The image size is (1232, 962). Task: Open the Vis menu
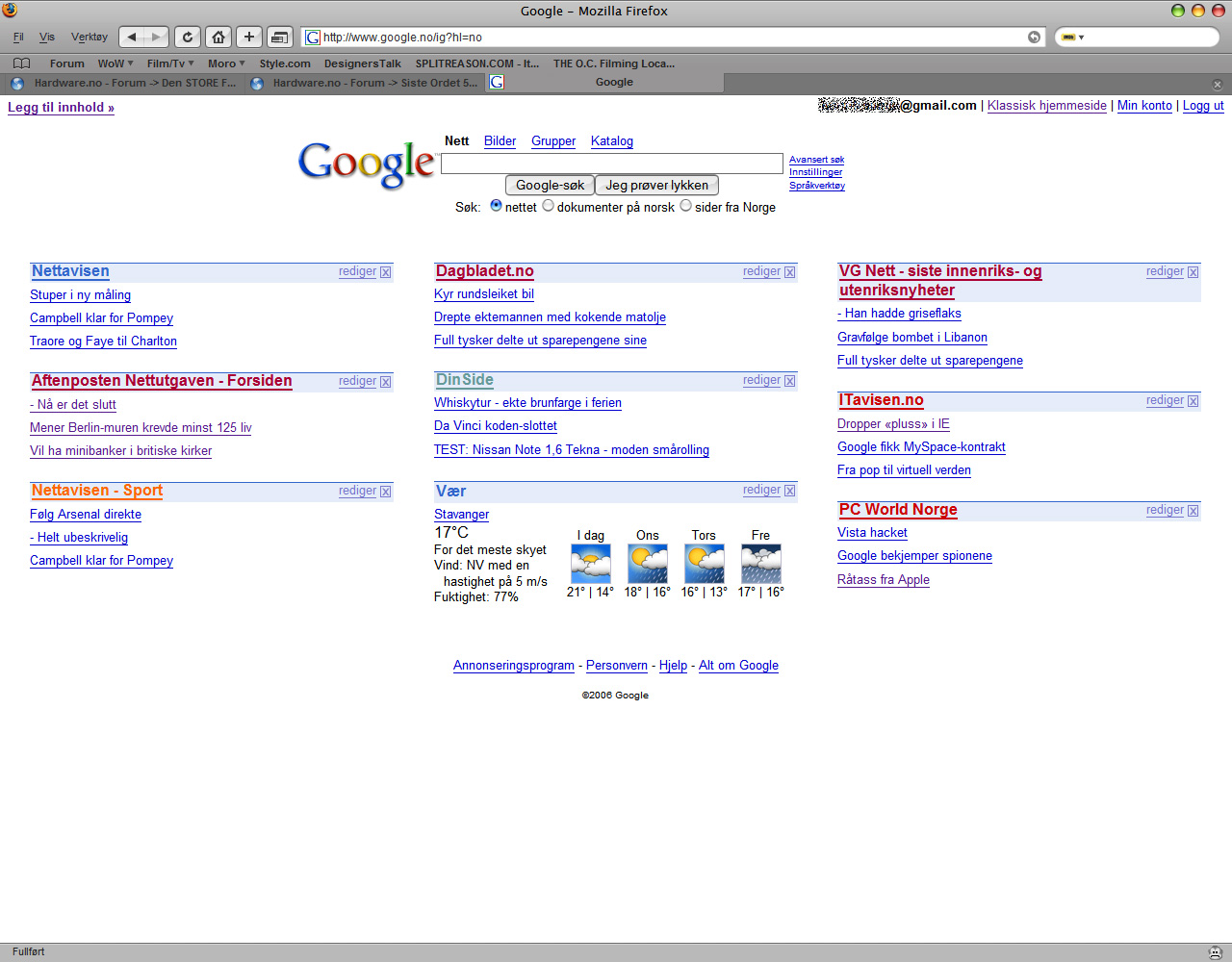pyautogui.click(x=47, y=38)
